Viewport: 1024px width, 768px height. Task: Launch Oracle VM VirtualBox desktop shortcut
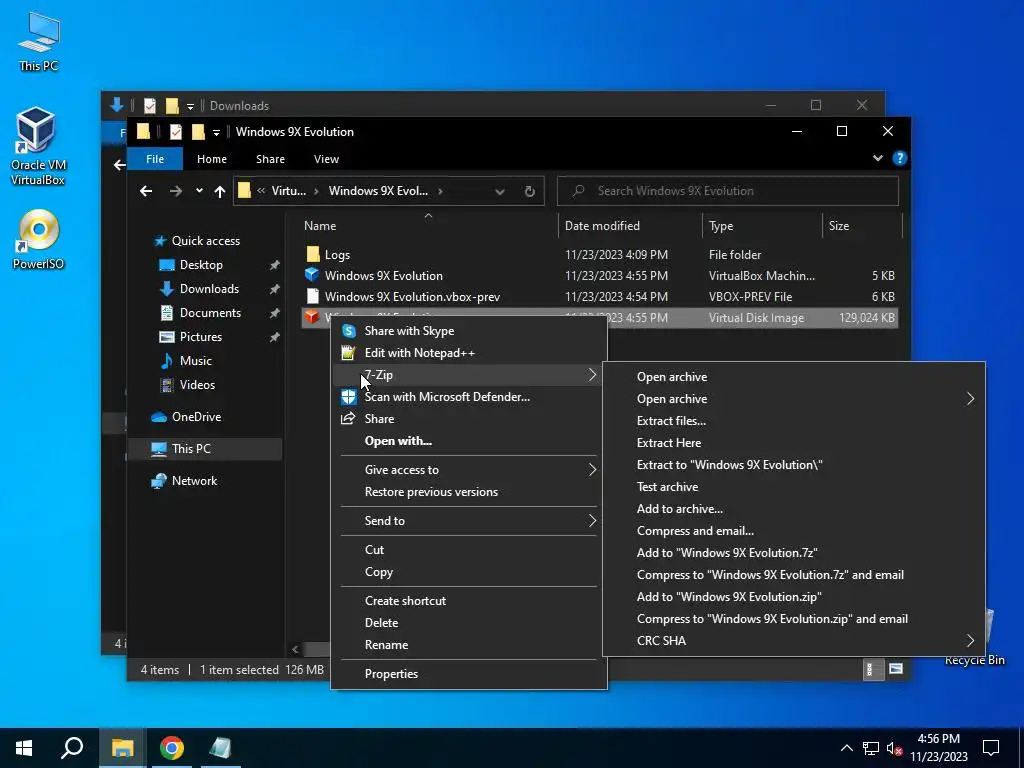[37, 147]
